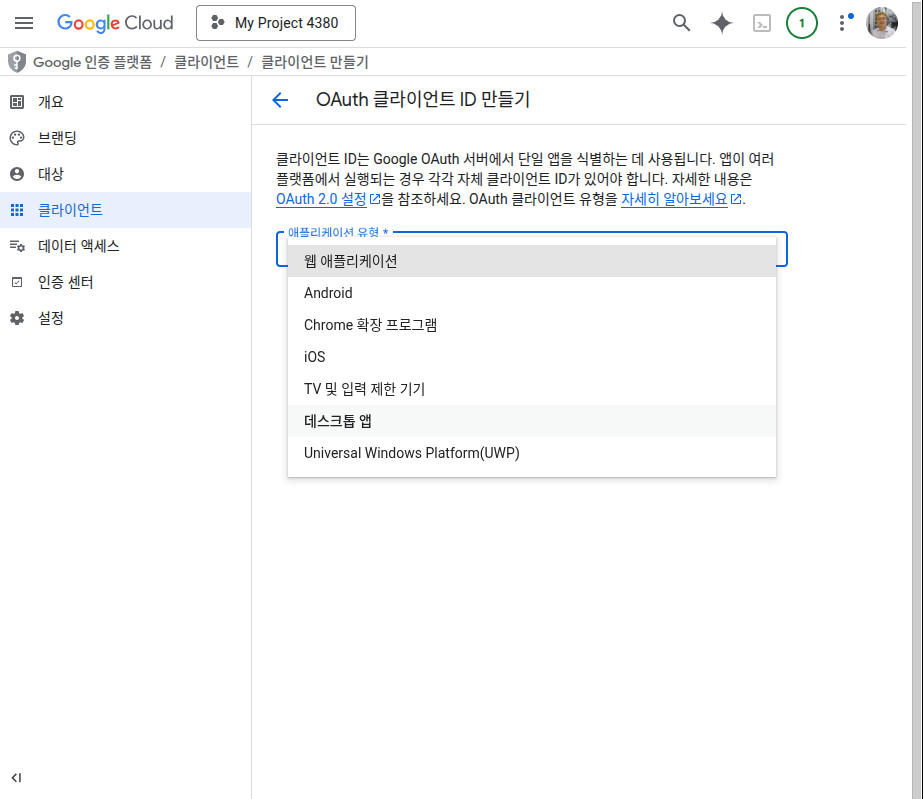Screen dimensions: 923x799
Task: Open the My Project 4380 selector
Action: 275,23
